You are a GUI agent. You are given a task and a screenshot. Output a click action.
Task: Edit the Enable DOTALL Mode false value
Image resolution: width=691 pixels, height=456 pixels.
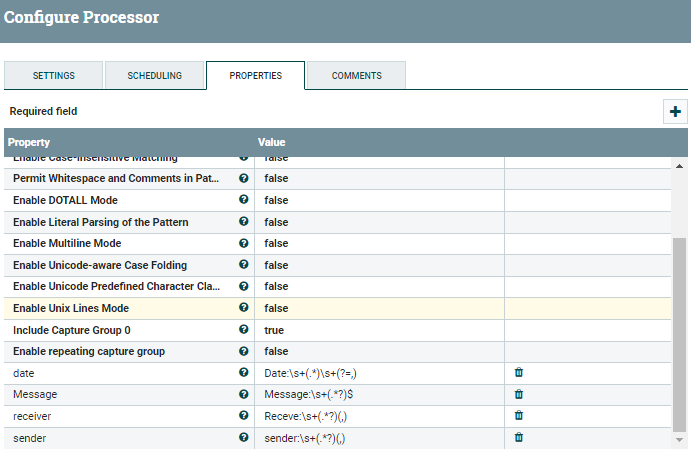click(x=380, y=200)
